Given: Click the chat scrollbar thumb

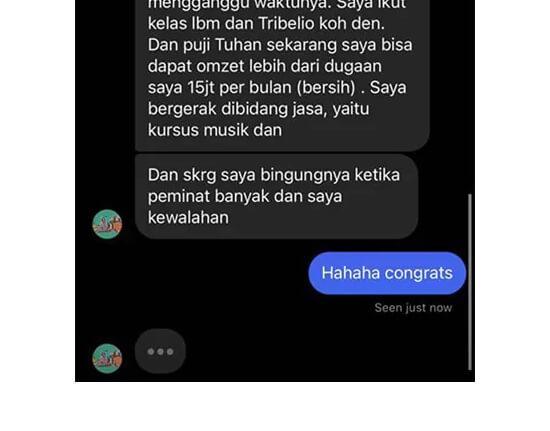Looking at the screenshot, I should (470, 282).
